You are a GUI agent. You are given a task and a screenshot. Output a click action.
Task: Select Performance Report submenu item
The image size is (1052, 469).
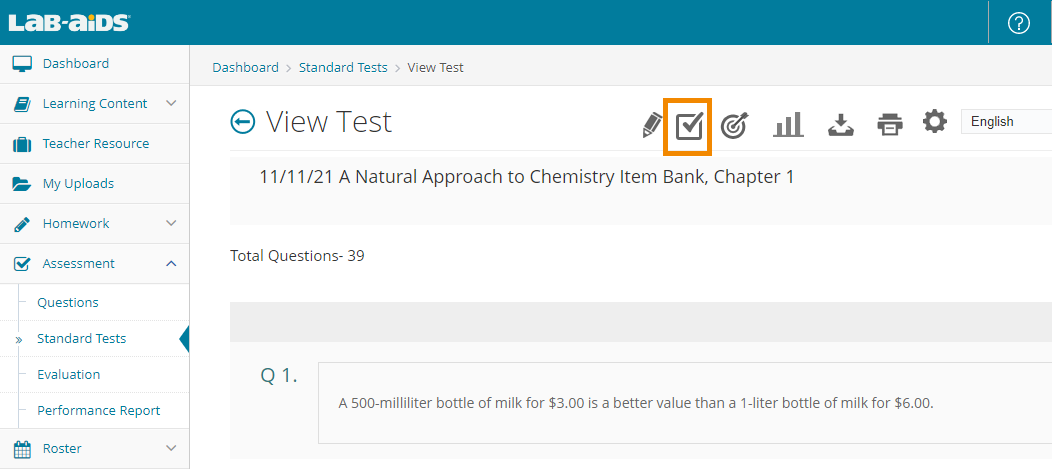[x=98, y=411]
